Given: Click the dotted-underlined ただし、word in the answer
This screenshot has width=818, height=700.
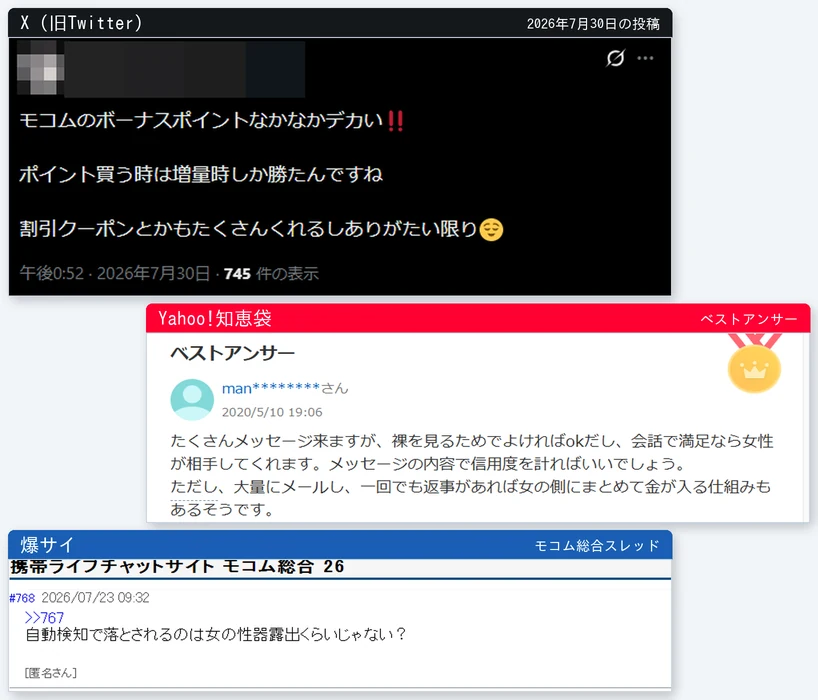Looking at the screenshot, I should coord(194,487).
